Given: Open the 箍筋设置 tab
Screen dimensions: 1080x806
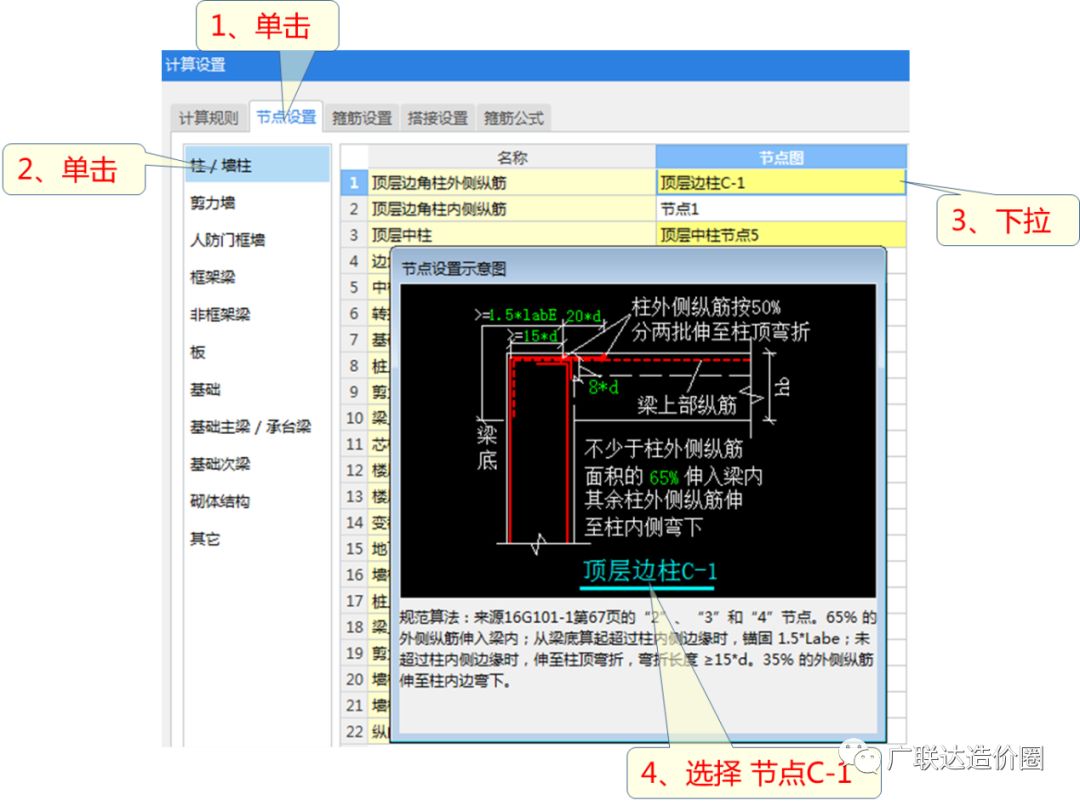Looking at the screenshot, I should coord(362,118).
